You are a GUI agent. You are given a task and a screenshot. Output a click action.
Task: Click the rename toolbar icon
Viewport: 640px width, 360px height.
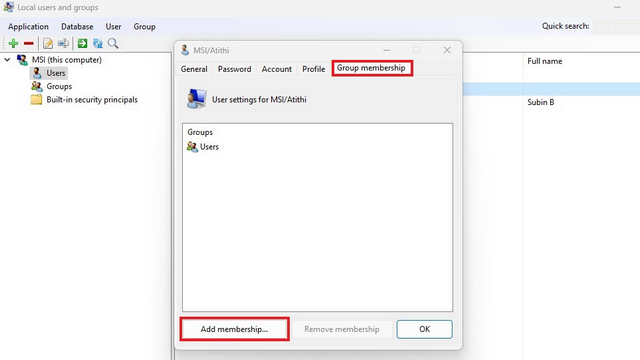coord(63,43)
